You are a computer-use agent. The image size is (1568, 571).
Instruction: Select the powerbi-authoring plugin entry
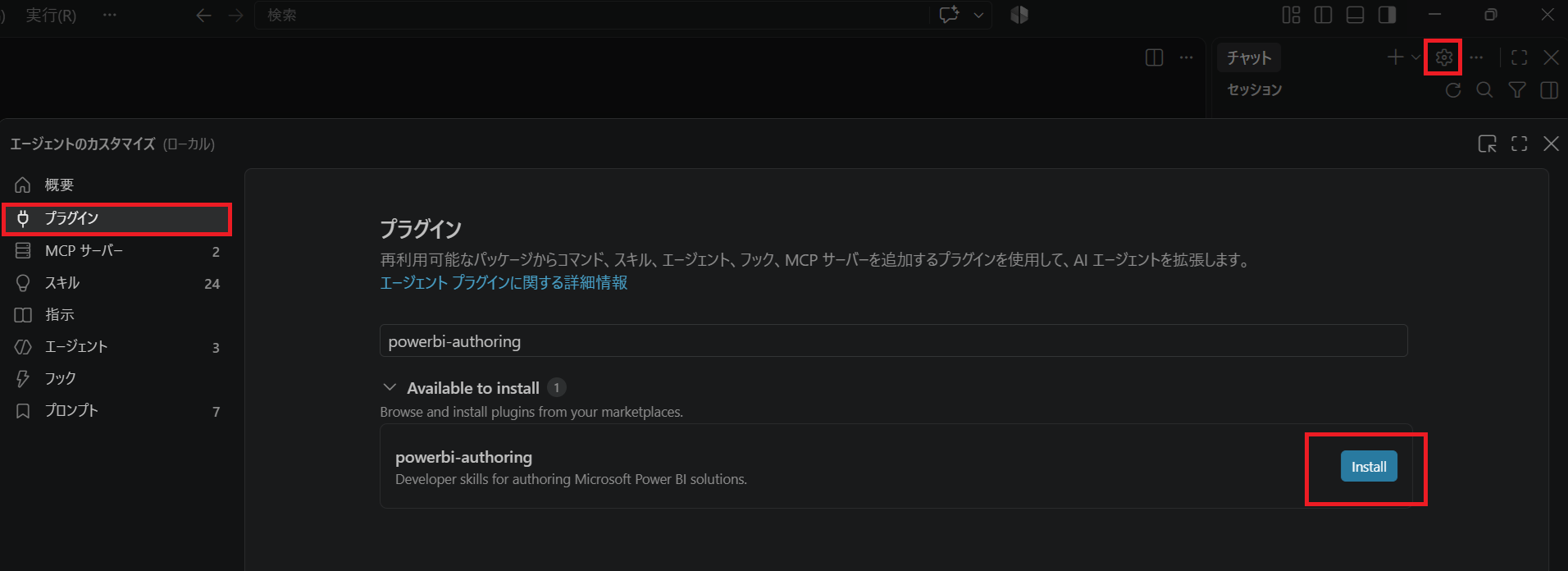click(896, 466)
